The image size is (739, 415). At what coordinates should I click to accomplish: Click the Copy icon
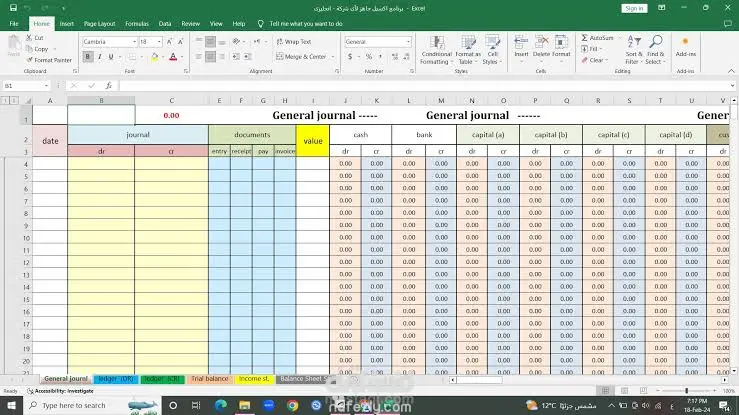tap(29, 49)
